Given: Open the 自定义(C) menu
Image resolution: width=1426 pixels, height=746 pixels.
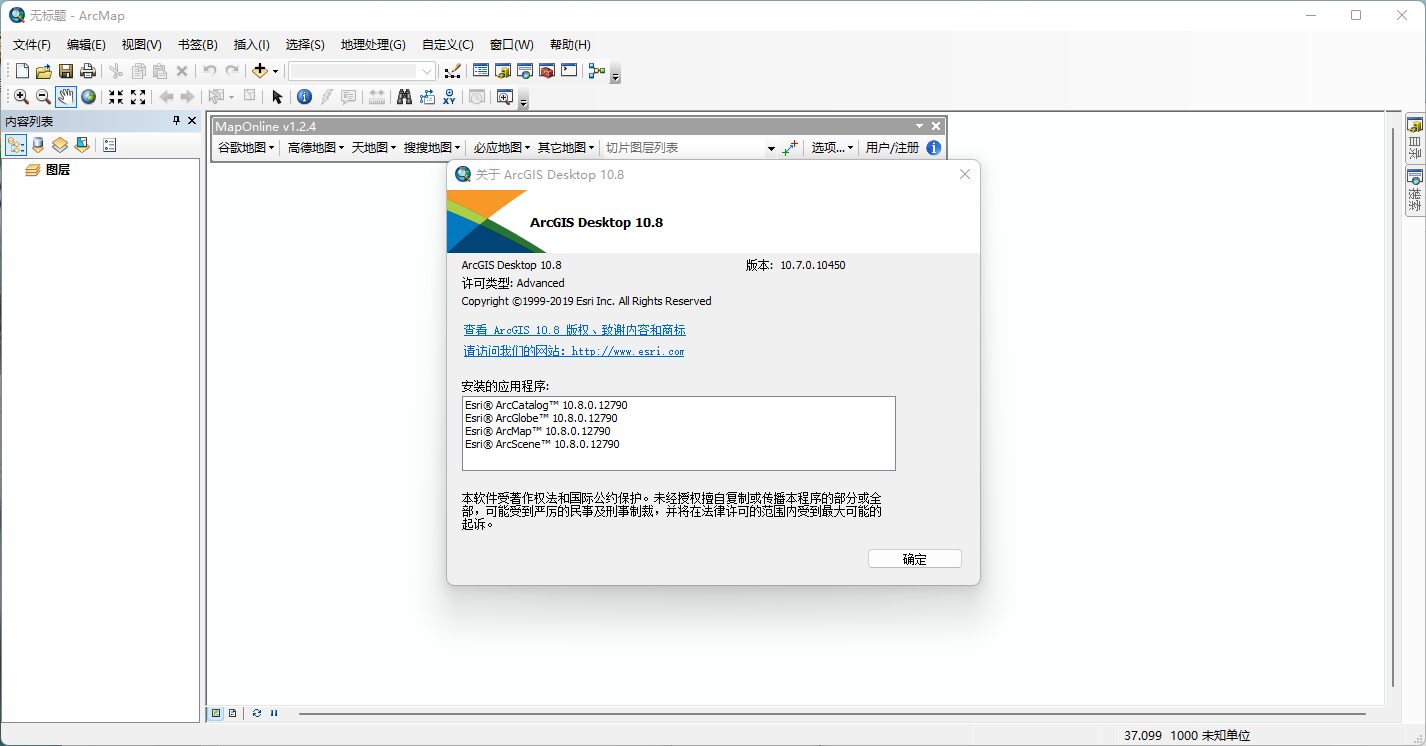Looking at the screenshot, I should [x=447, y=45].
